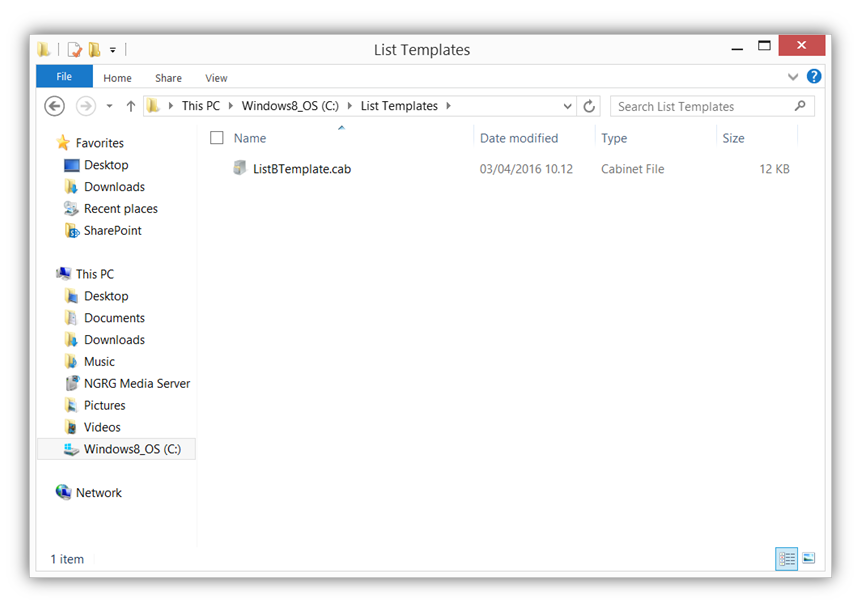Expand the recent locations dropdown beside navigation arrows
This screenshot has width=864, height=612.
point(109,105)
